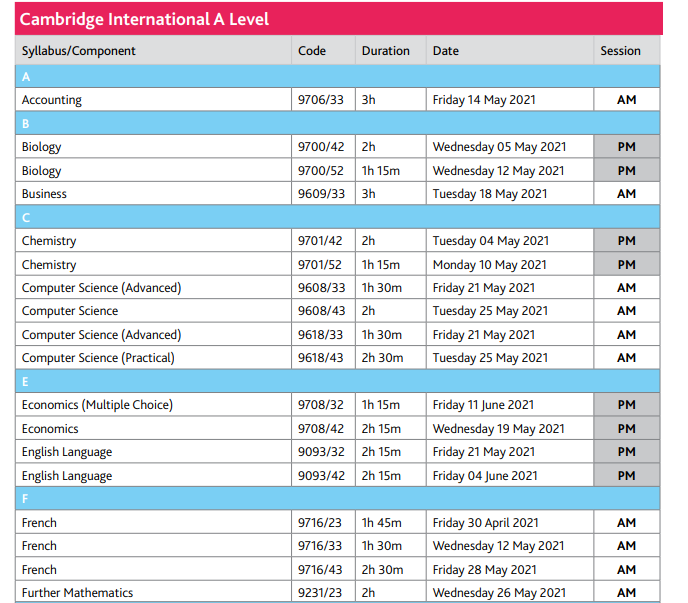The image size is (688, 603).
Task: Select code 9608/43 for Computer Science
Action: (323, 311)
